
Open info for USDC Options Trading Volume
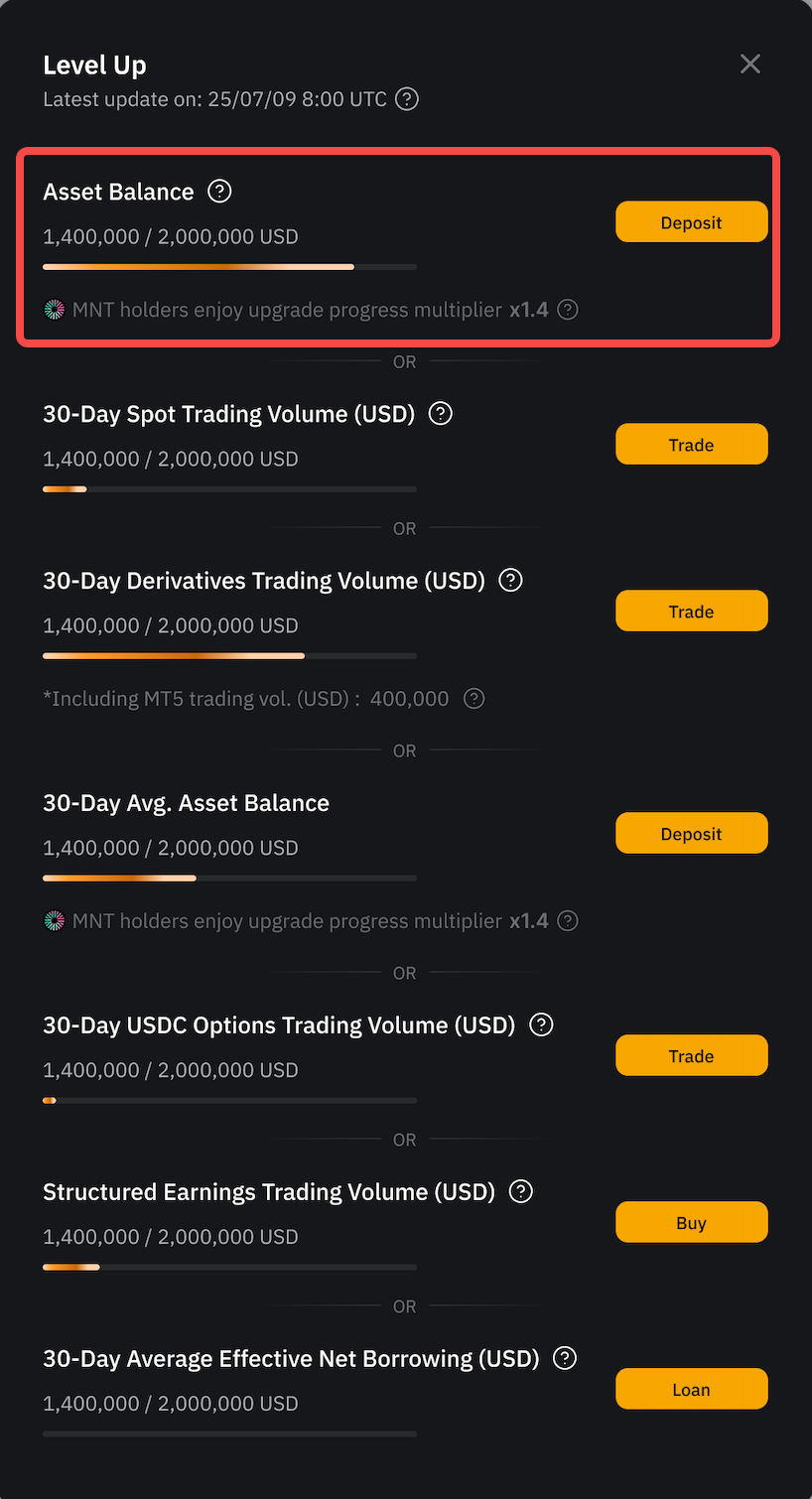click(541, 1025)
